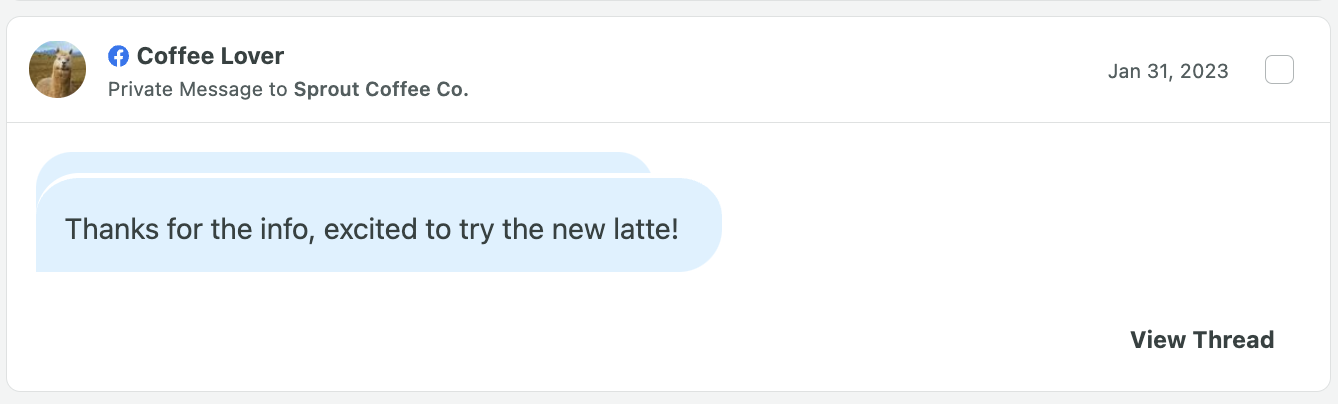Select this message using its checkbox

(x=1279, y=70)
